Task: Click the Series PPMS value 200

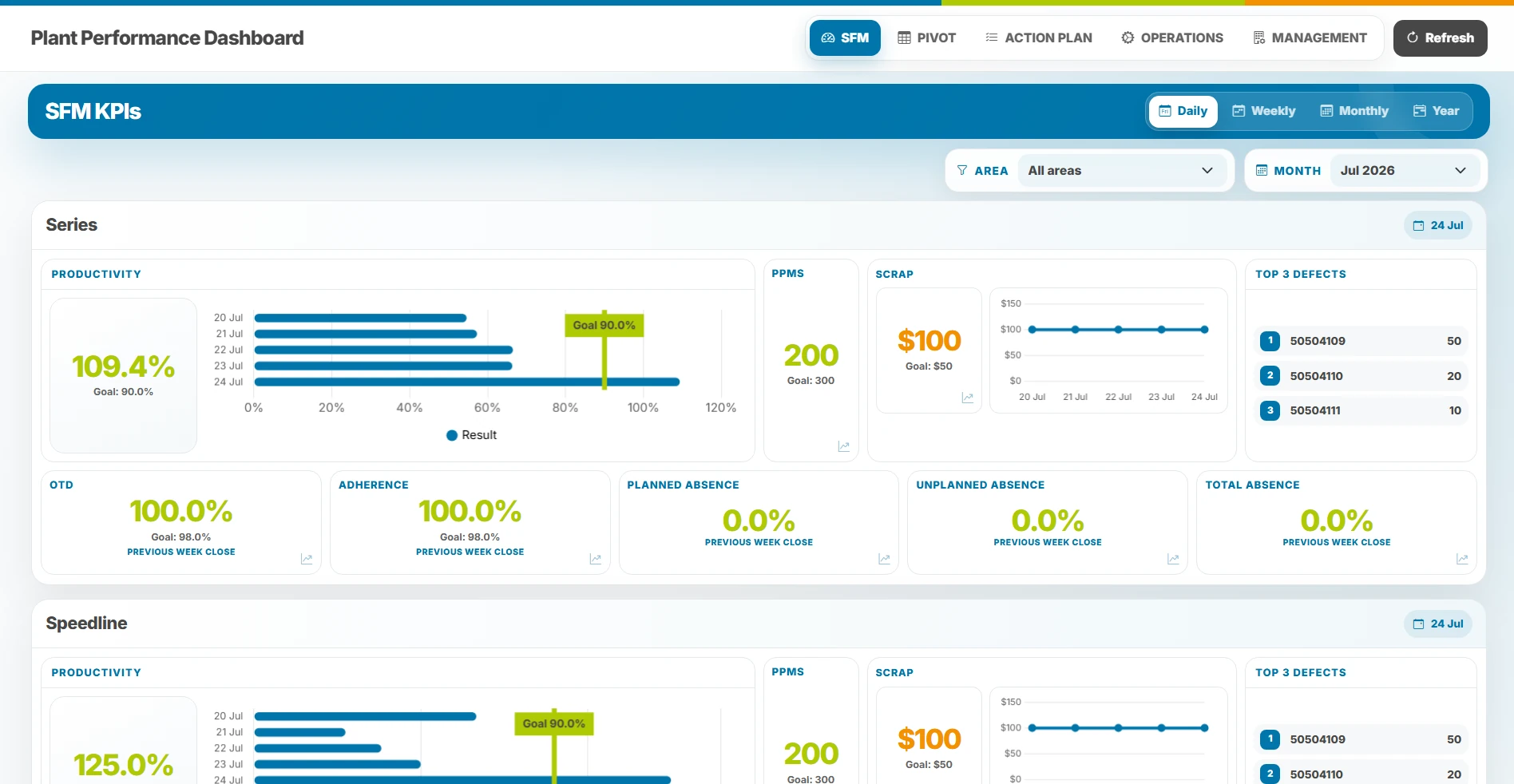Action: pyautogui.click(x=811, y=355)
